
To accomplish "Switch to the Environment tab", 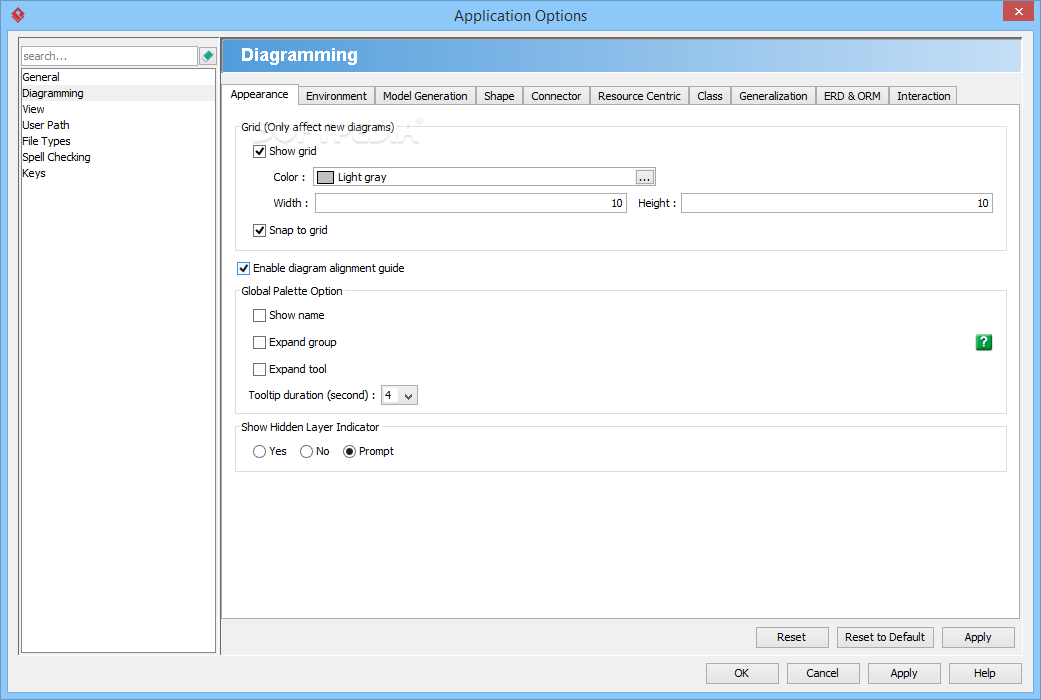I will click(x=336, y=96).
